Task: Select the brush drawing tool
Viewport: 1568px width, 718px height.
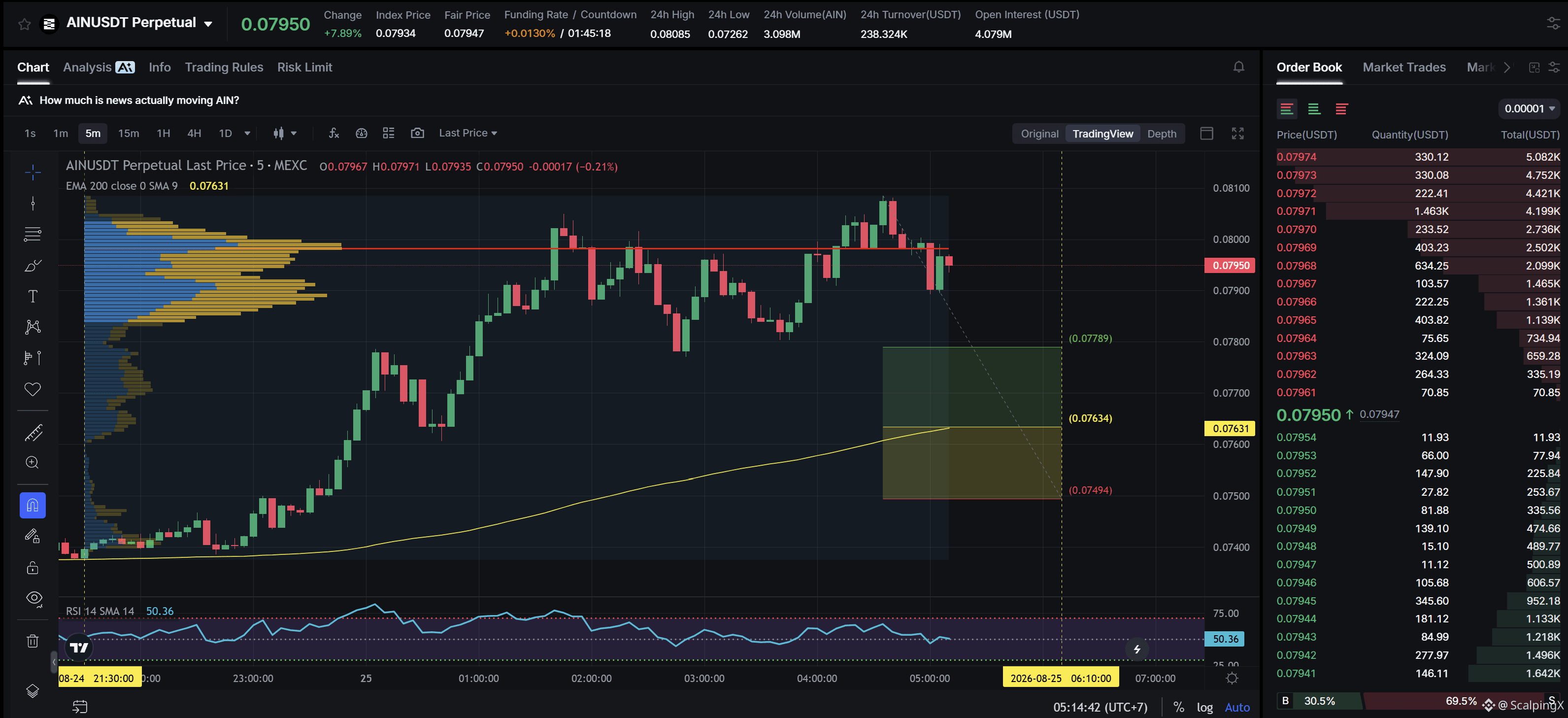Action: click(x=33, y=266)
